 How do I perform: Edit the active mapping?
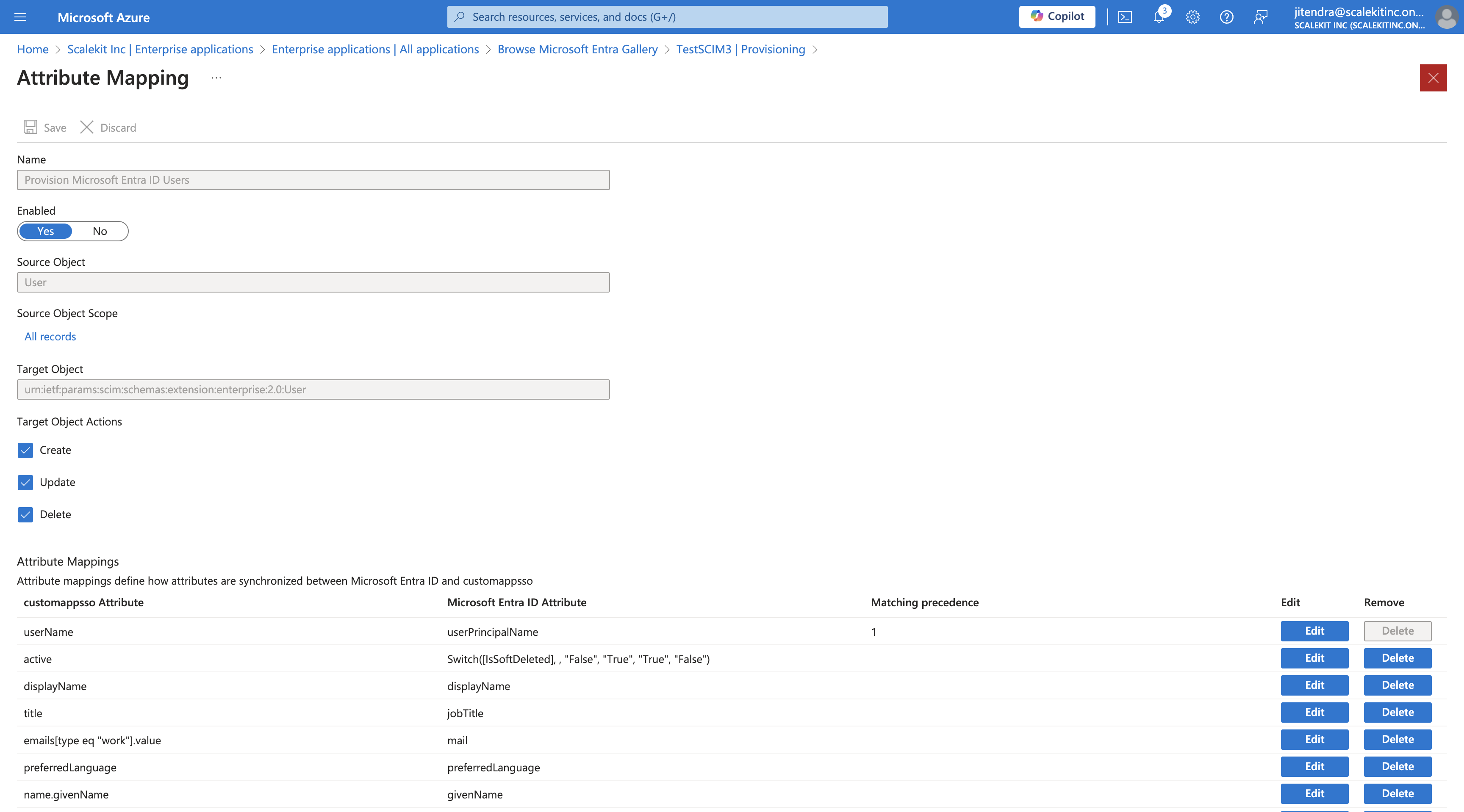1314,658
